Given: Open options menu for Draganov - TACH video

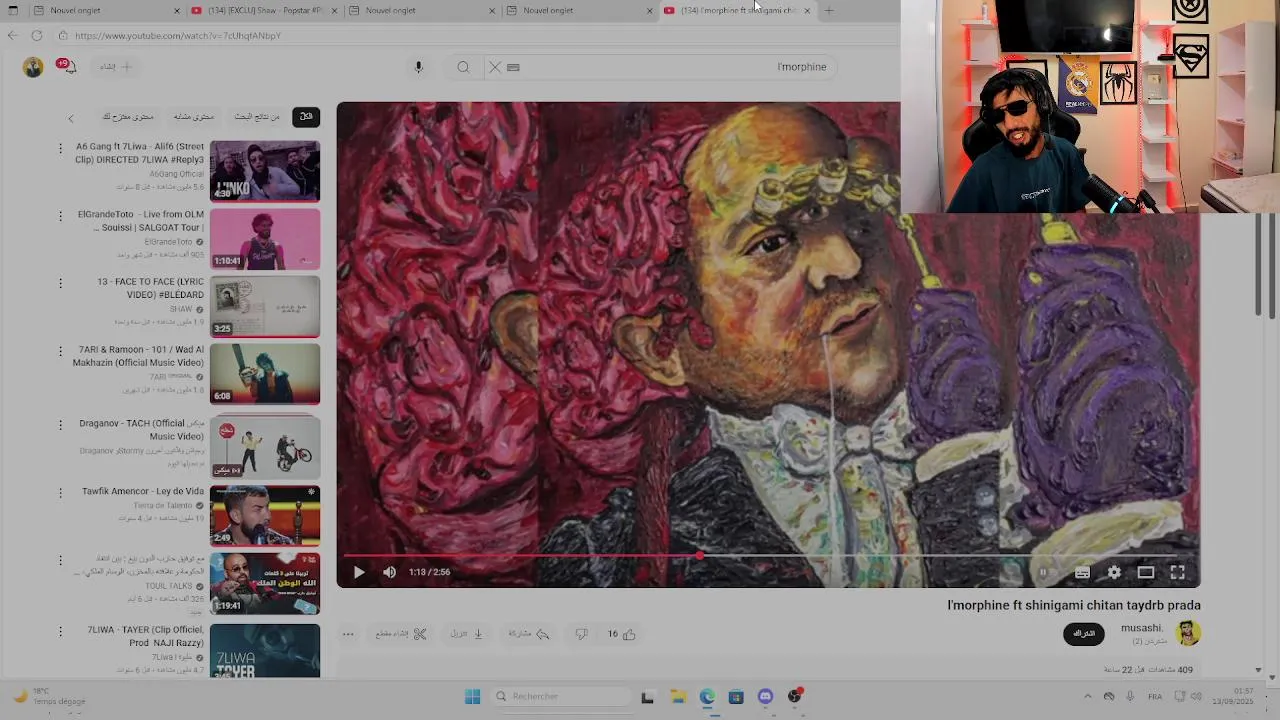Looking at the screenshot, I should (60, 424).
